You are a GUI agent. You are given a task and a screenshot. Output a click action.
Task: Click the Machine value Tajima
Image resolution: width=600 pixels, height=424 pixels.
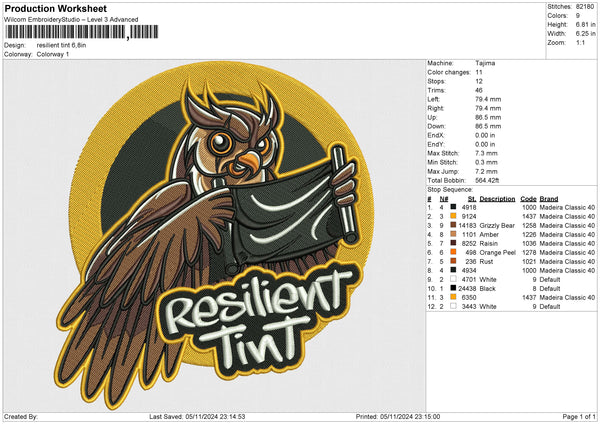click(x=485, y=63)
